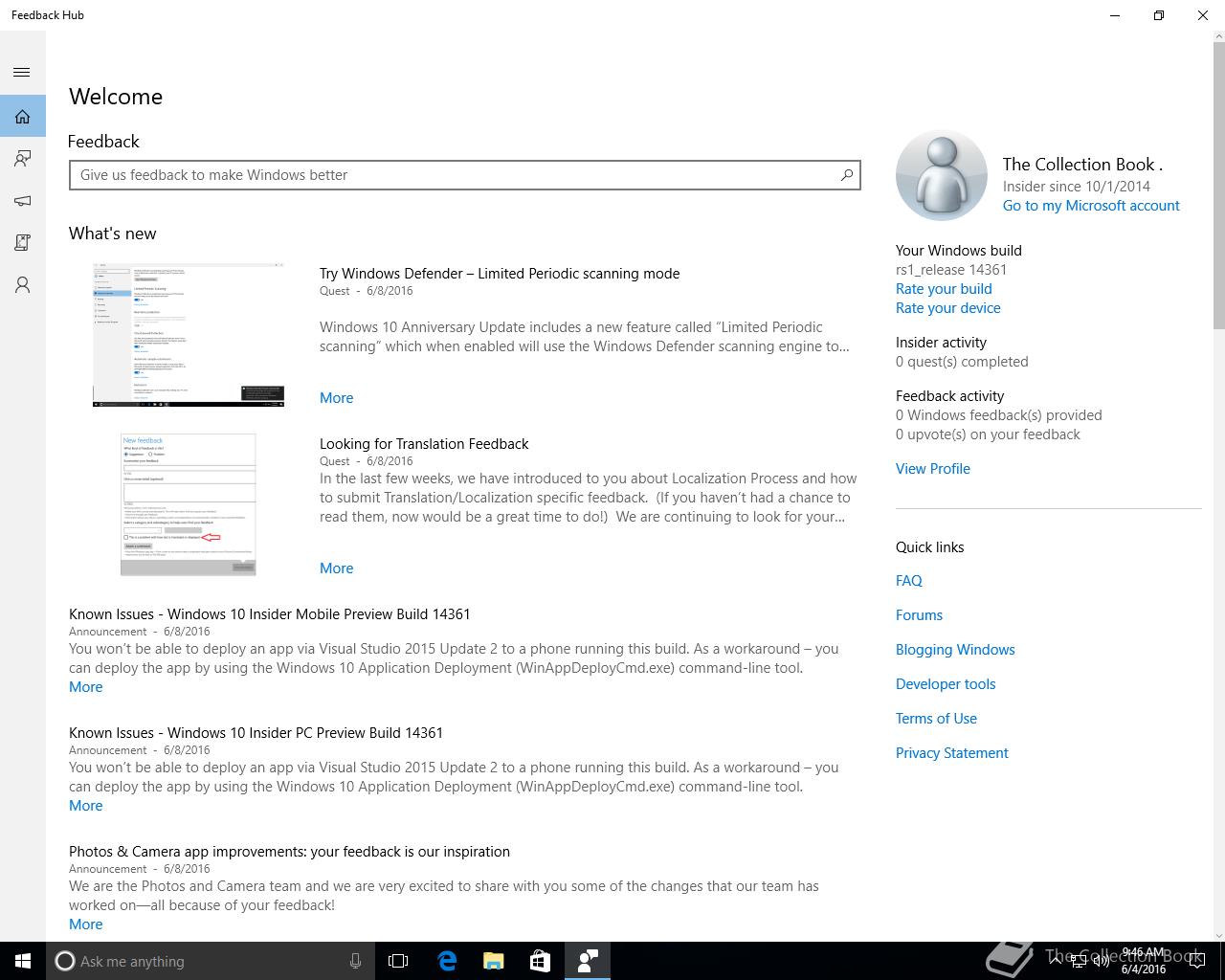Open Task View from taskbar
The height and width of the screenshot is (980, 1225).
click(x=398, y=961)
